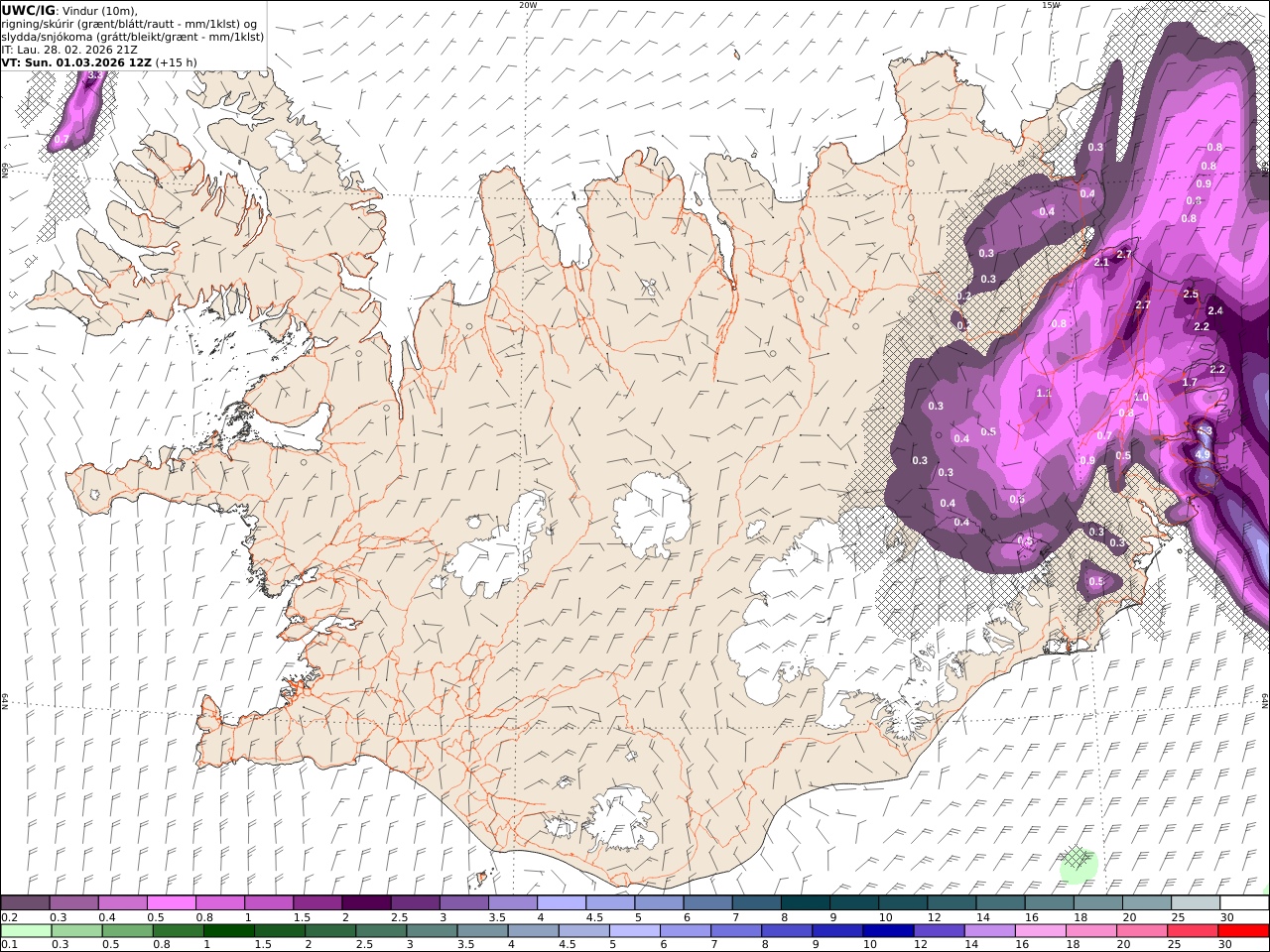Pick the bright pink upper swatch between 0.5 and 0.8
Viewport: 1270px width, 952px height.
tap(171, 903)
